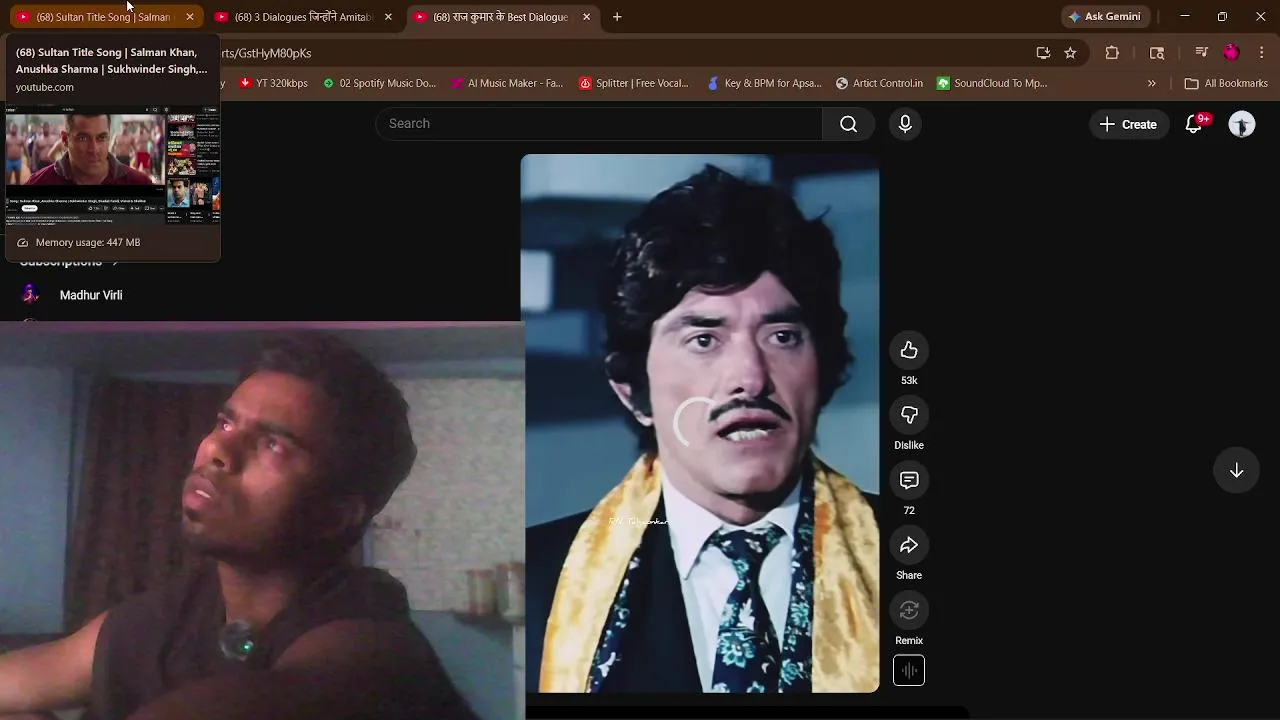The image size is (1280, 720).
Task: Dislike the short video
Action: [909, 415]
